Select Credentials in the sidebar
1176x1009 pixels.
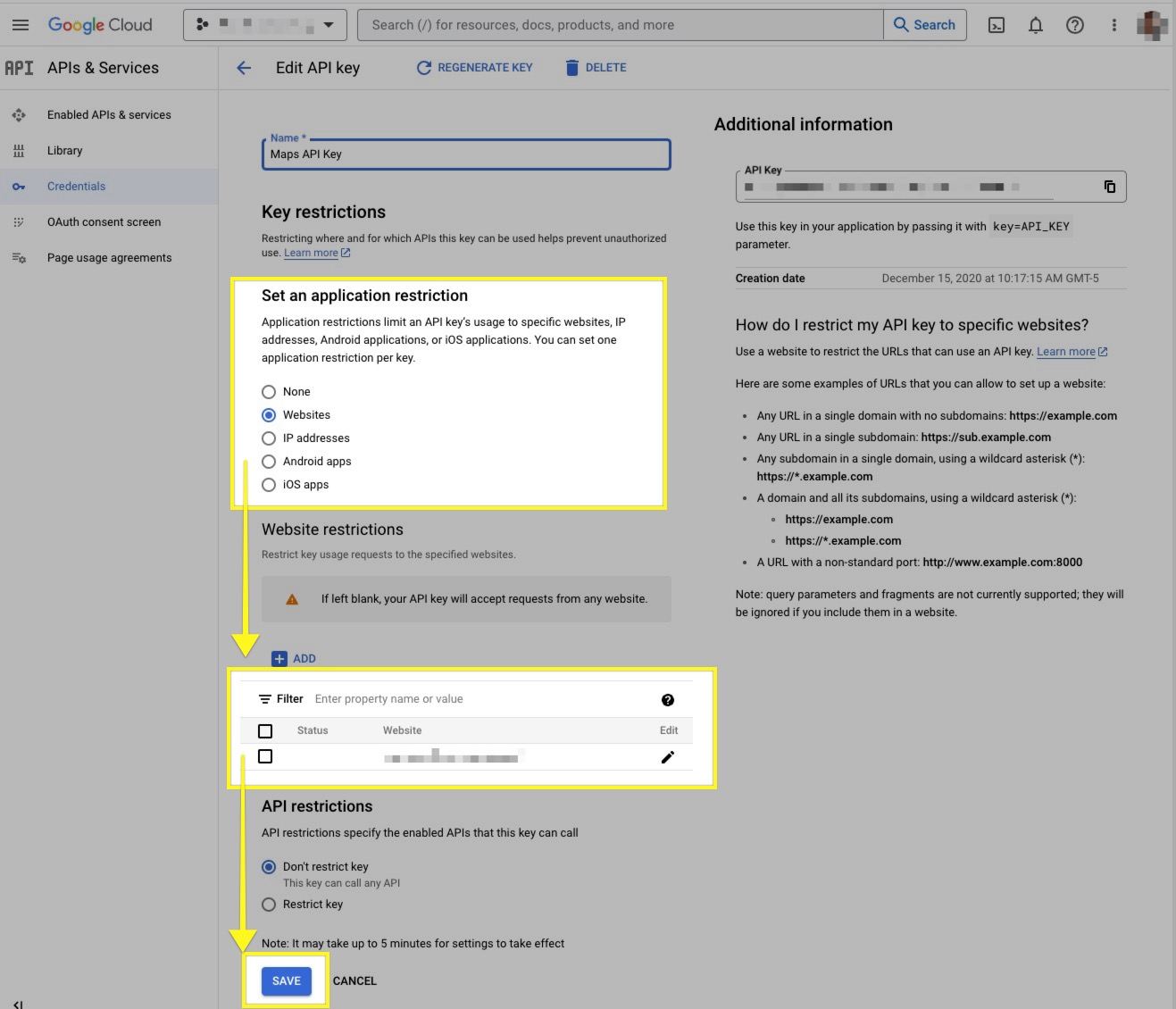click(x=76, y=187)
